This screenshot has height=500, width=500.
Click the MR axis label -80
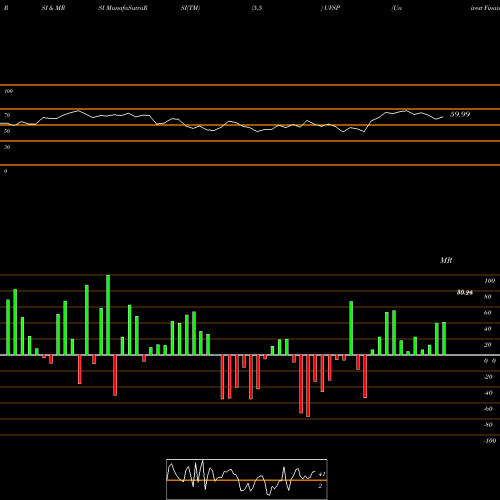click(488, 425)
